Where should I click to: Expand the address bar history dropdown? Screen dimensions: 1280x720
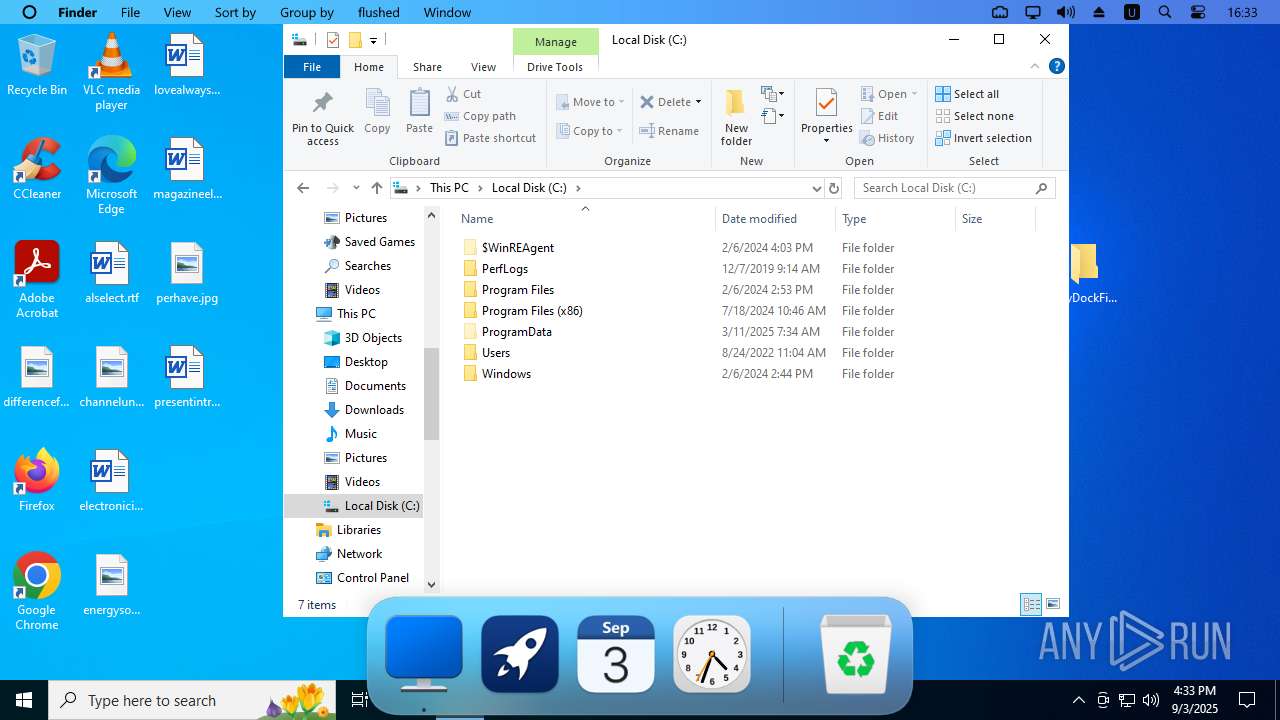[x=816, y=188]
